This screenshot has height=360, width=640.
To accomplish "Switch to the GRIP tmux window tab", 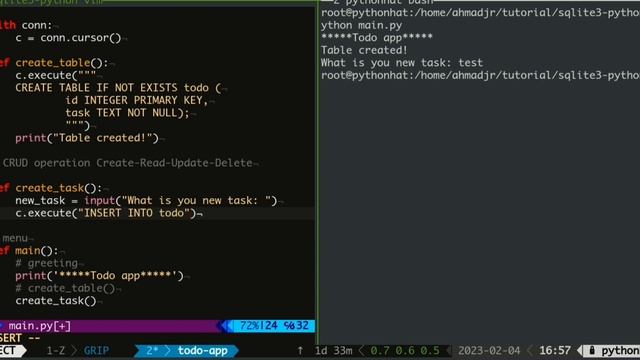I will (x=96, y=350).
